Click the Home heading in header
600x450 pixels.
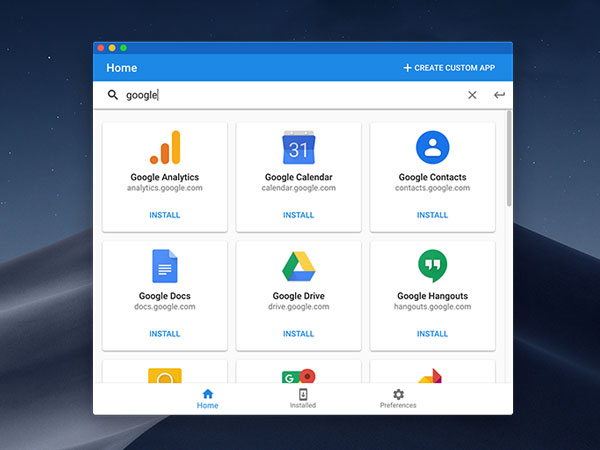[122, 68]
